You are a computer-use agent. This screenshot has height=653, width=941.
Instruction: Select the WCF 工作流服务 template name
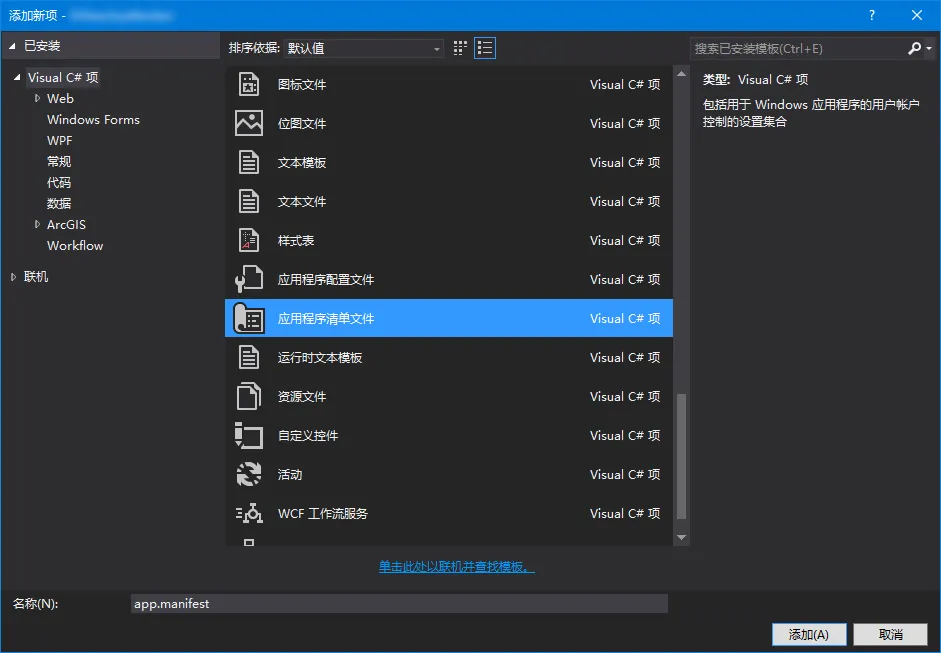[x=323, y=514]
